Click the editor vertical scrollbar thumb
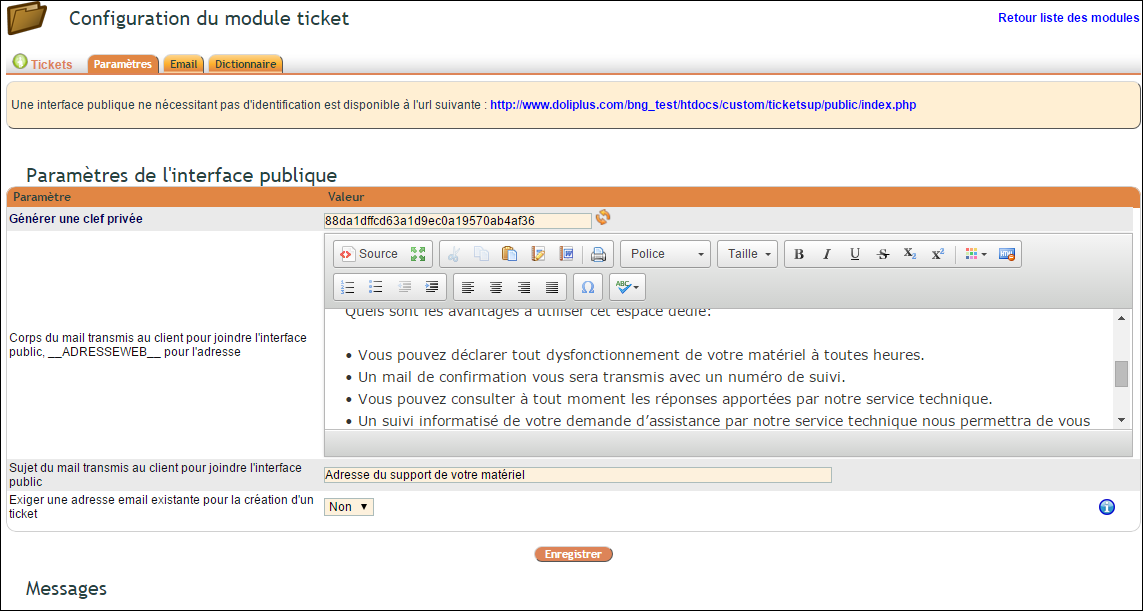Image resolution: width=1143 pixels, height=611 pixels. [1121, 374]
